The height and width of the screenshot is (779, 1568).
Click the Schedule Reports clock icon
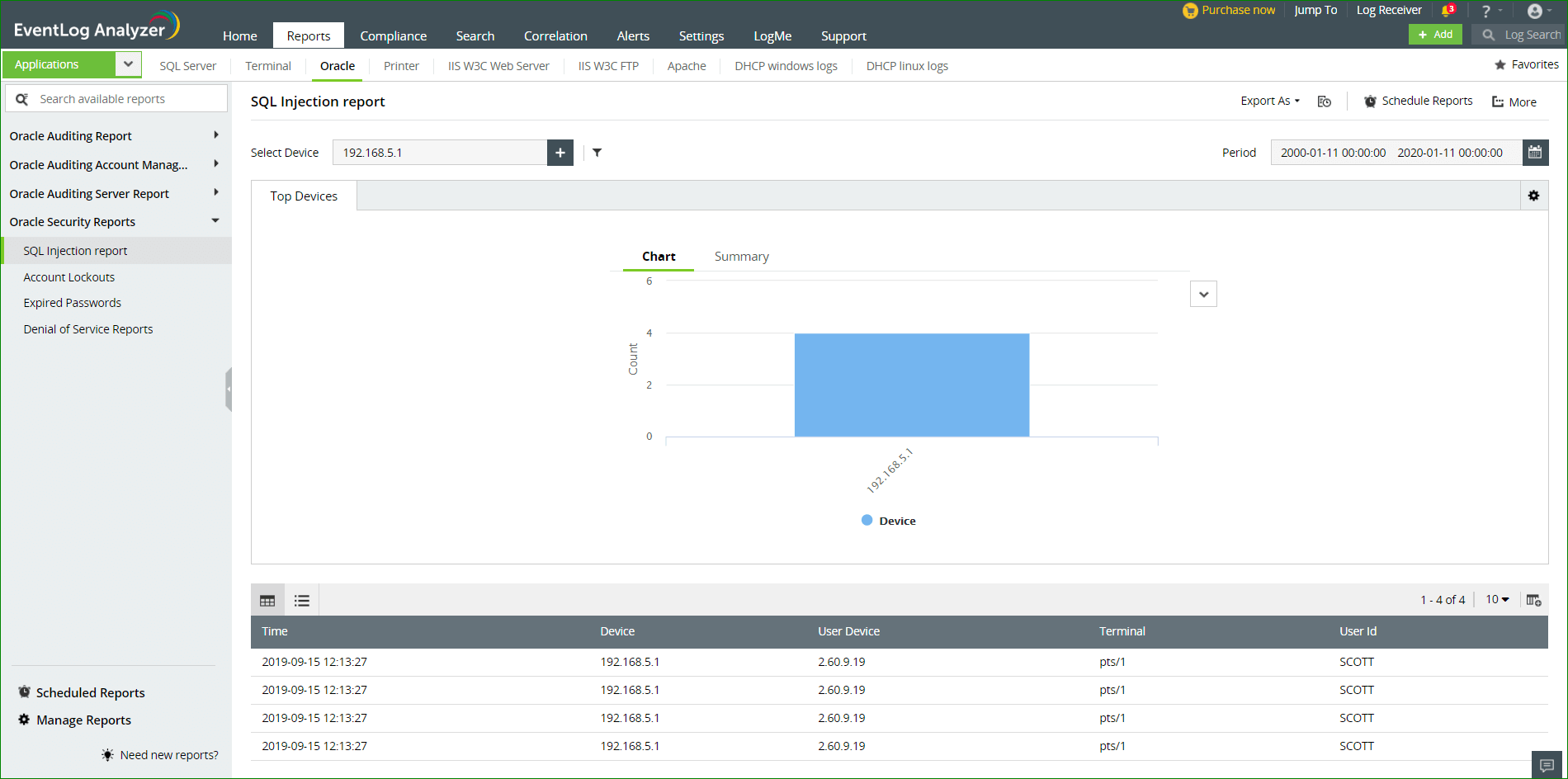pos(1370,102)
